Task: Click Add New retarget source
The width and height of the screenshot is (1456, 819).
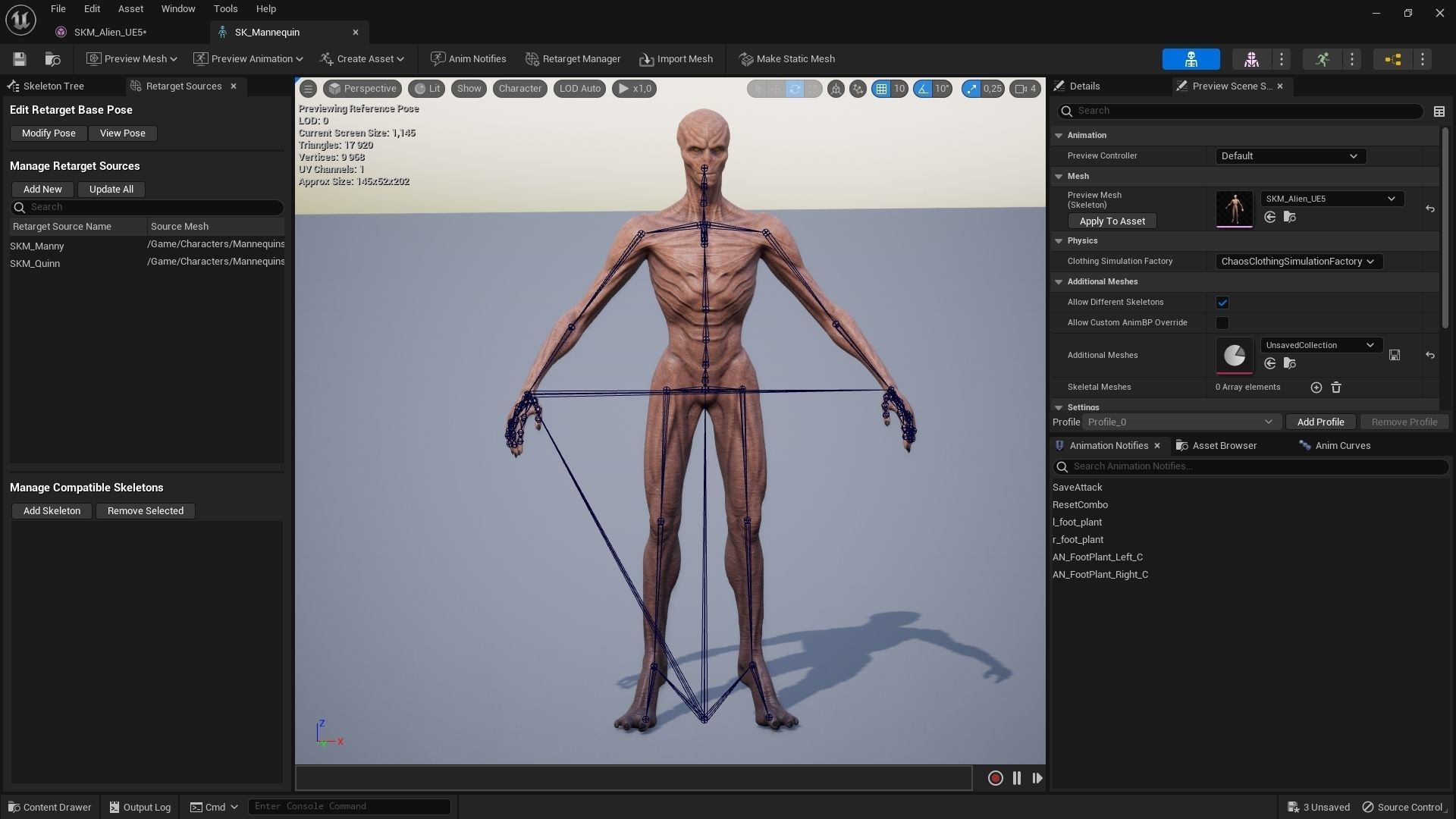Action: tap(42, 190)
